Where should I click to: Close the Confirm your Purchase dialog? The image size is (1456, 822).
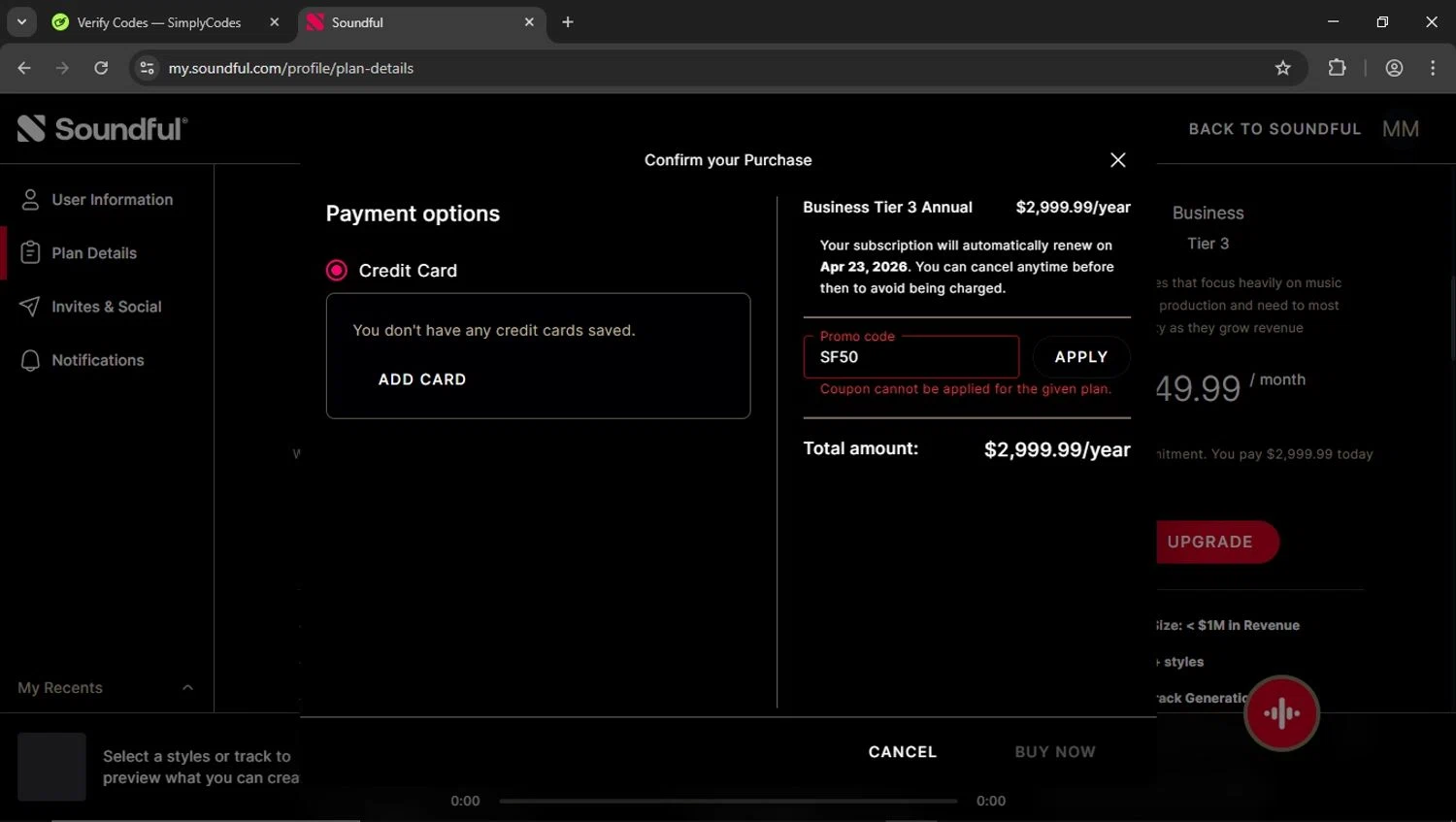pyautogui.click(x=1118, y=160)
